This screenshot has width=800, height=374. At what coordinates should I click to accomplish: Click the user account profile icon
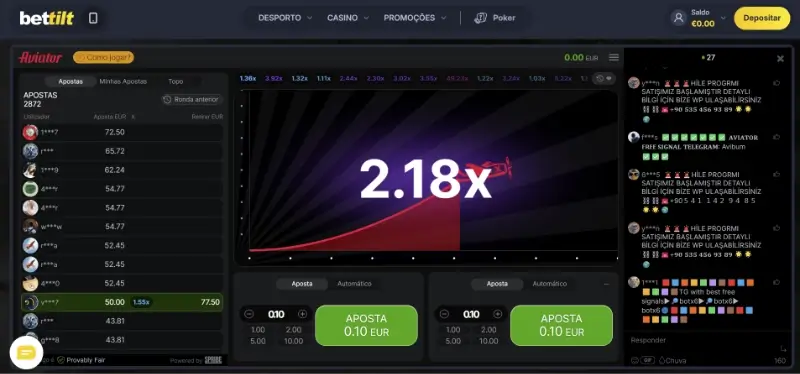click(679, 18)
